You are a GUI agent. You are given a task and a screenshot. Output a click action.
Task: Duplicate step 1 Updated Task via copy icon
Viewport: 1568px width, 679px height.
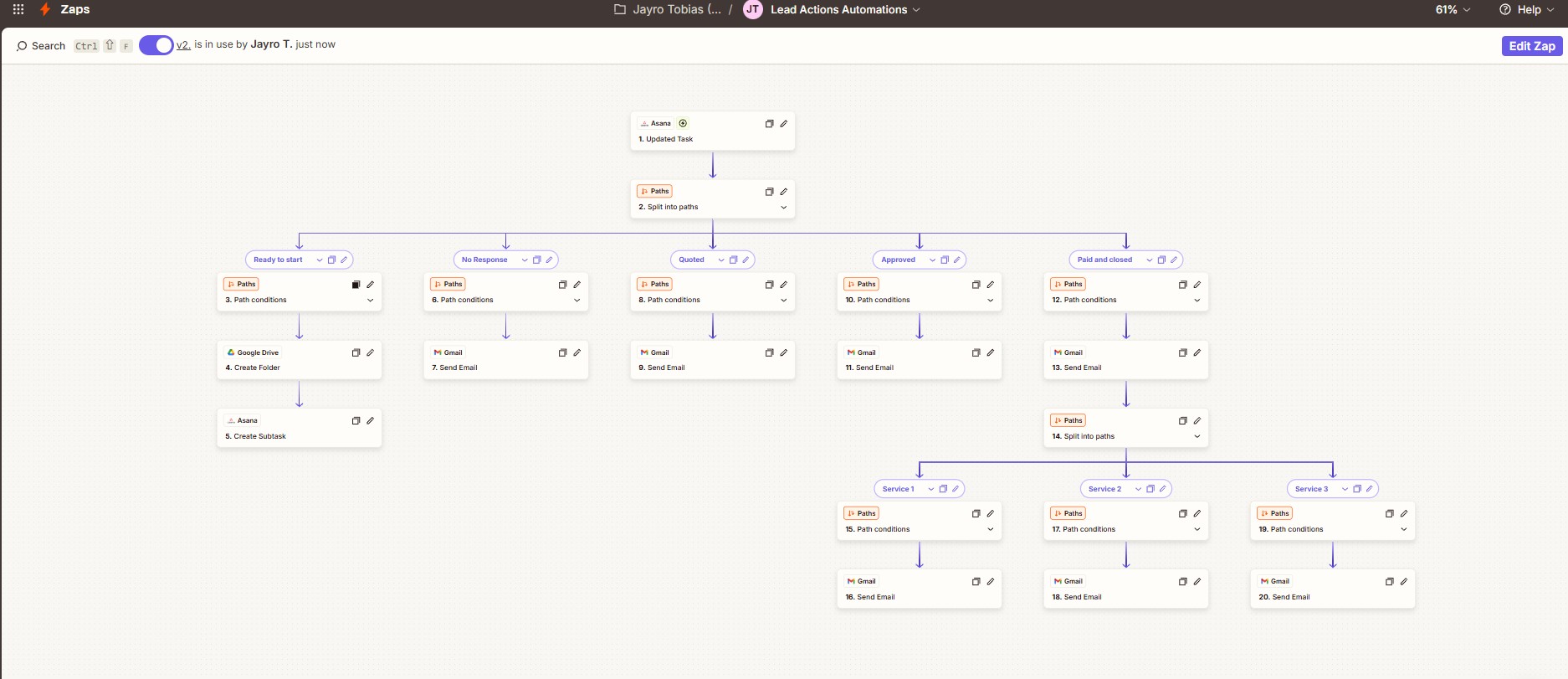coord(769,124)
